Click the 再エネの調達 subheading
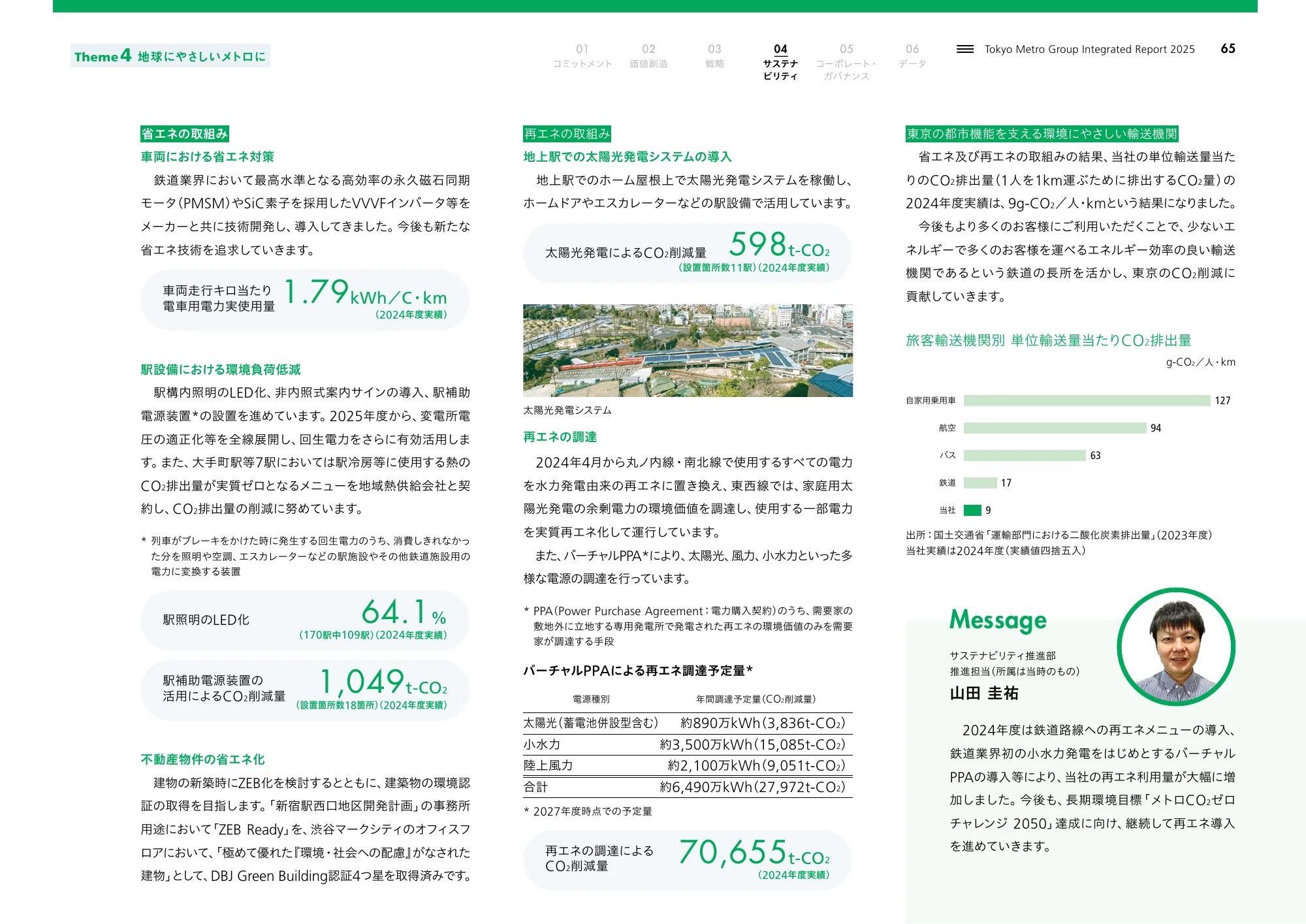 pyautogui.click(x=560, y=437)
